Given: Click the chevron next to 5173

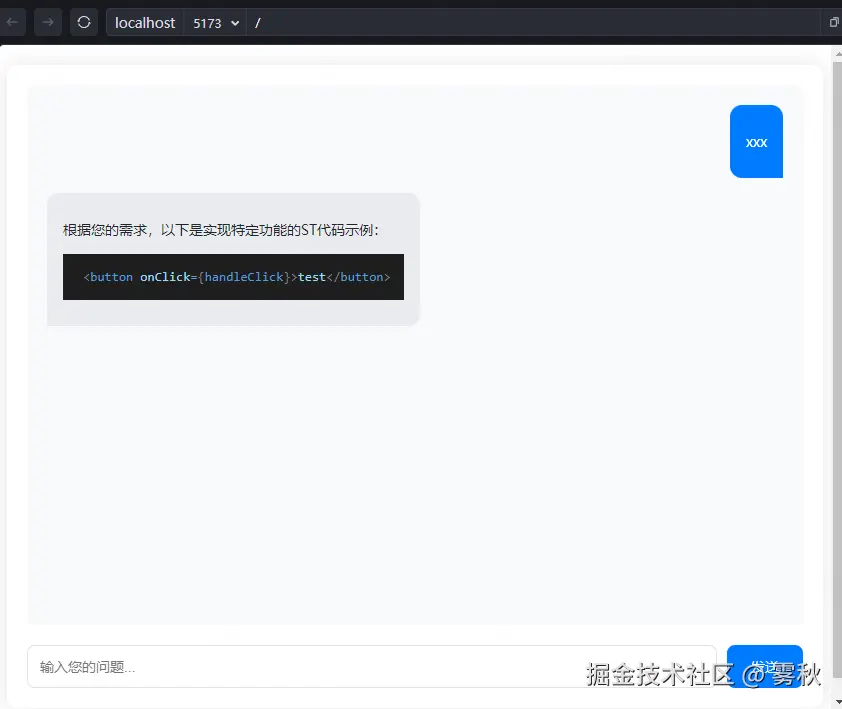Looking at the screenshot, I should pyautogui.click(x=234, y=23).
